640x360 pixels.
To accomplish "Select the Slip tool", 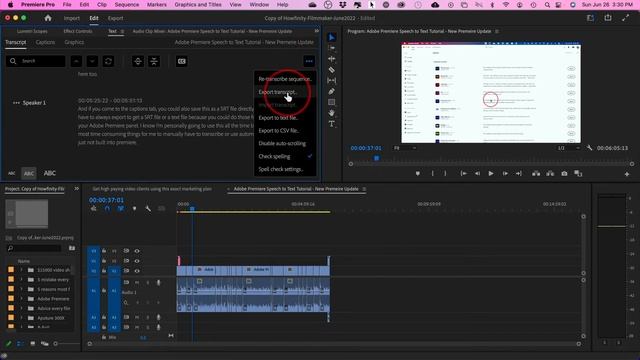I will point(332,80).
